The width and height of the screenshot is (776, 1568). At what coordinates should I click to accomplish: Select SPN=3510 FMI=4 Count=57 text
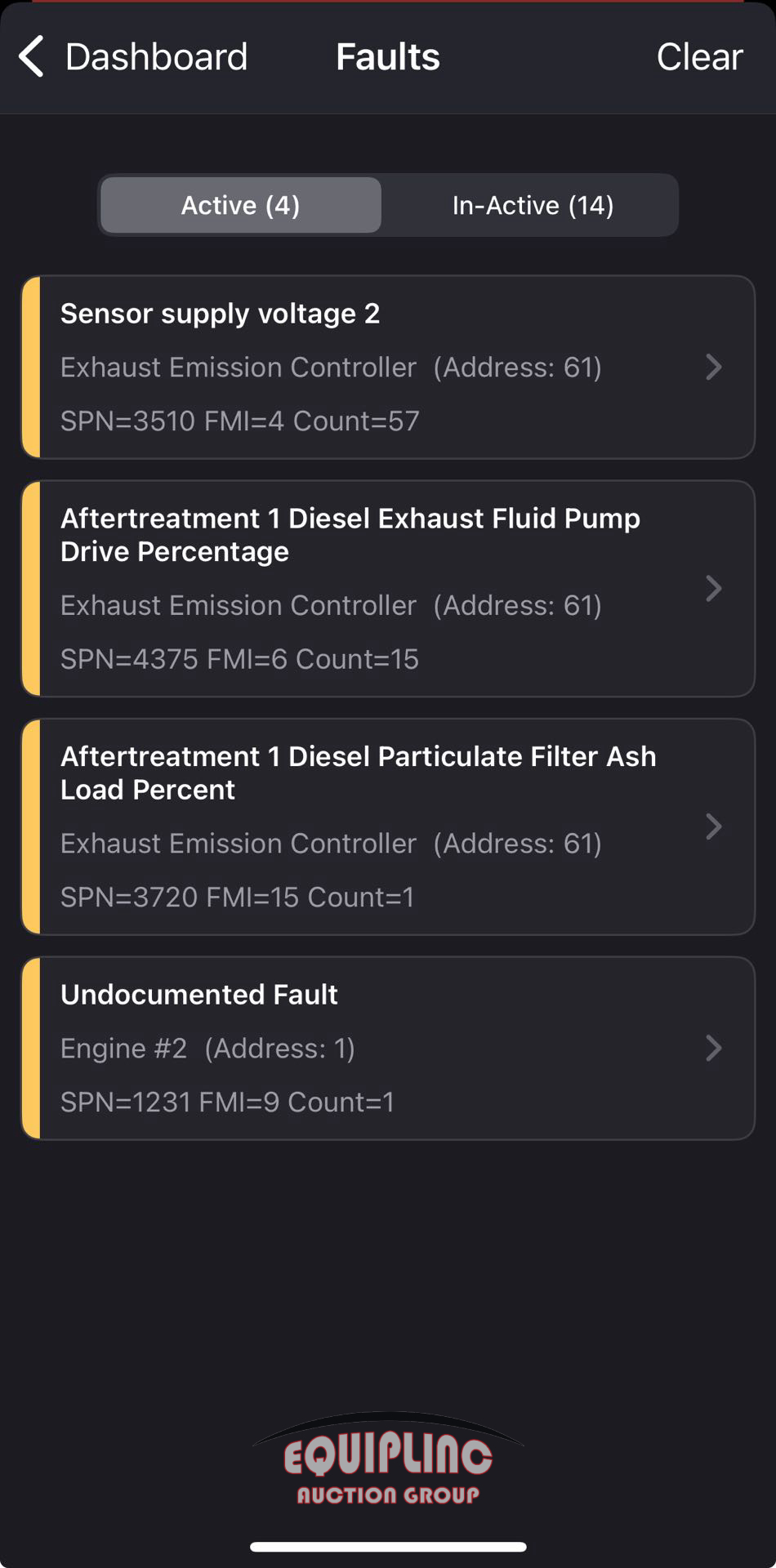pyautogui.click(x=239, y=421)
